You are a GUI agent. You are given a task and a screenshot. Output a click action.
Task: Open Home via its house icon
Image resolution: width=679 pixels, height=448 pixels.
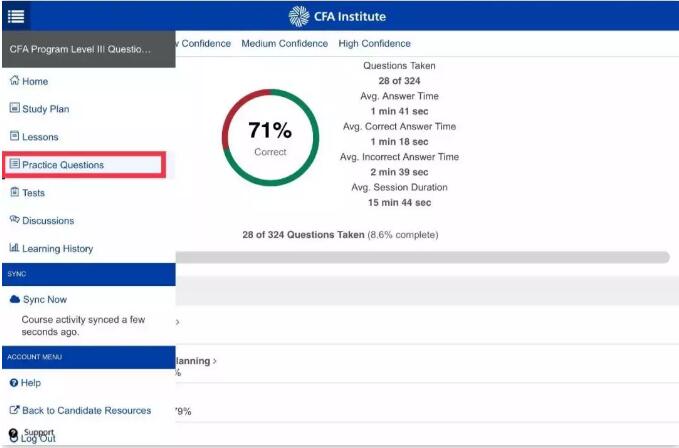(x=14, y=81)
